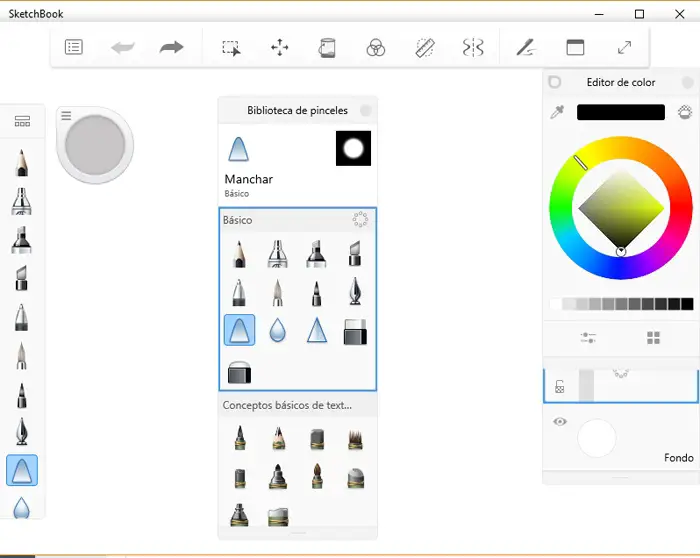The height and width of the screenshot is (558, 700).
Task: Click the fullscreen expand arrows icon
Action: (x=624, y=47)
